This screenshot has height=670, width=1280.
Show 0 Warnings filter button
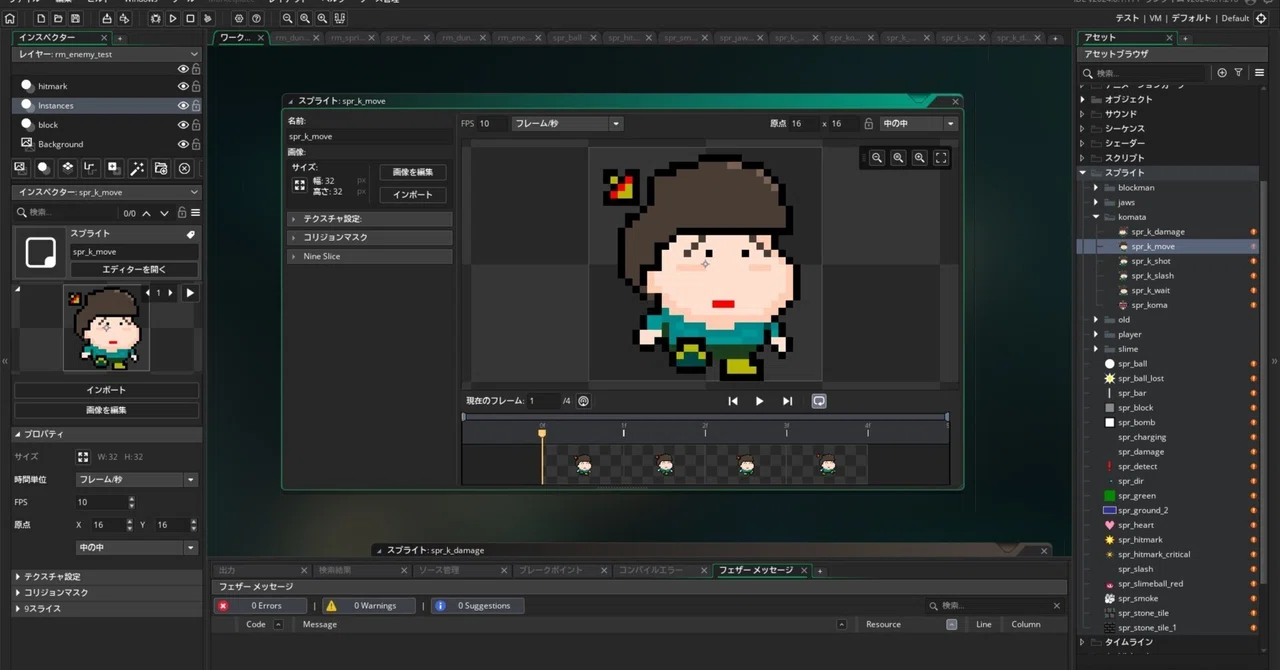point(367,606)
